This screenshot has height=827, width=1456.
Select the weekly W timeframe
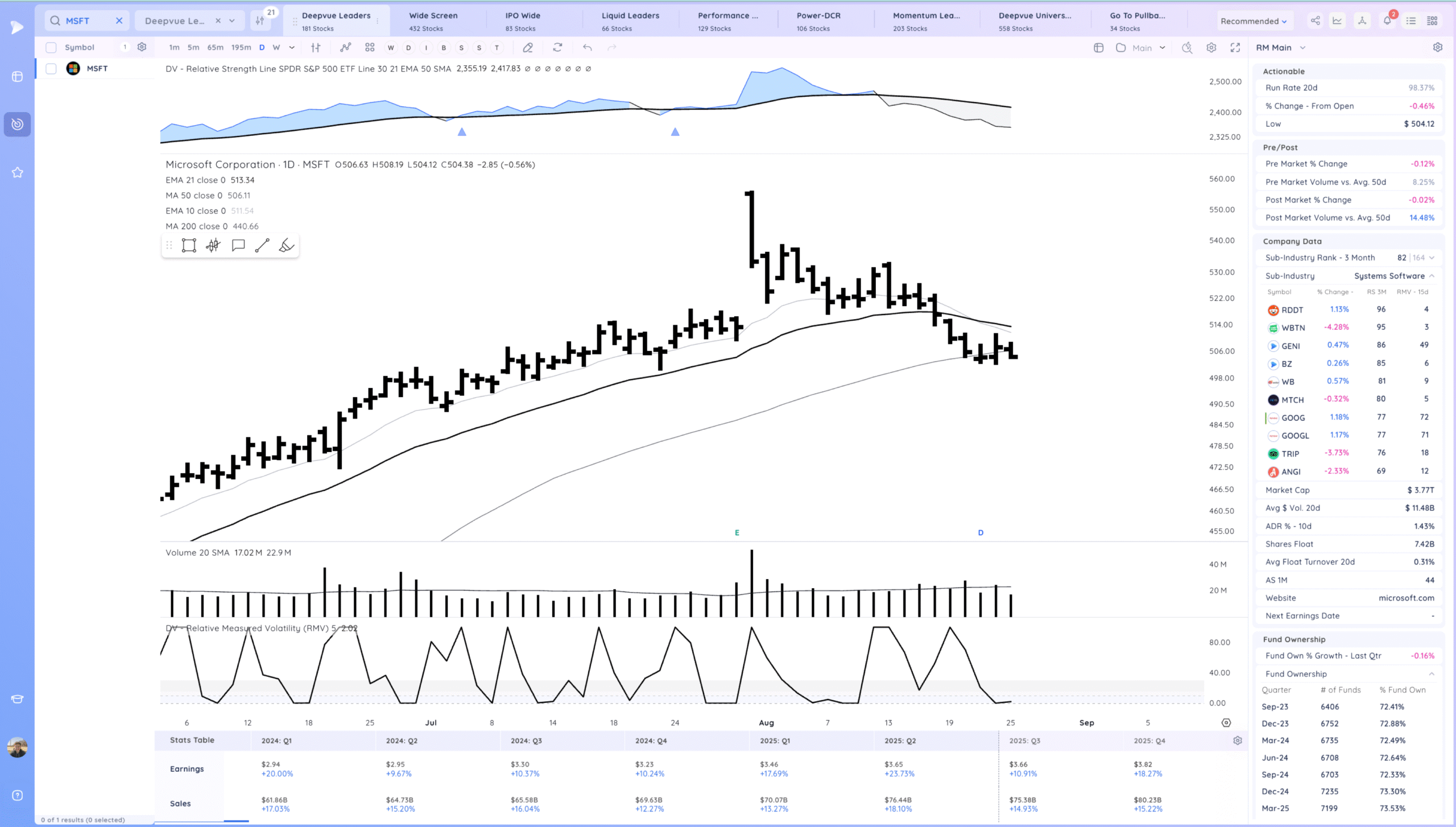[x=276, y=48]
